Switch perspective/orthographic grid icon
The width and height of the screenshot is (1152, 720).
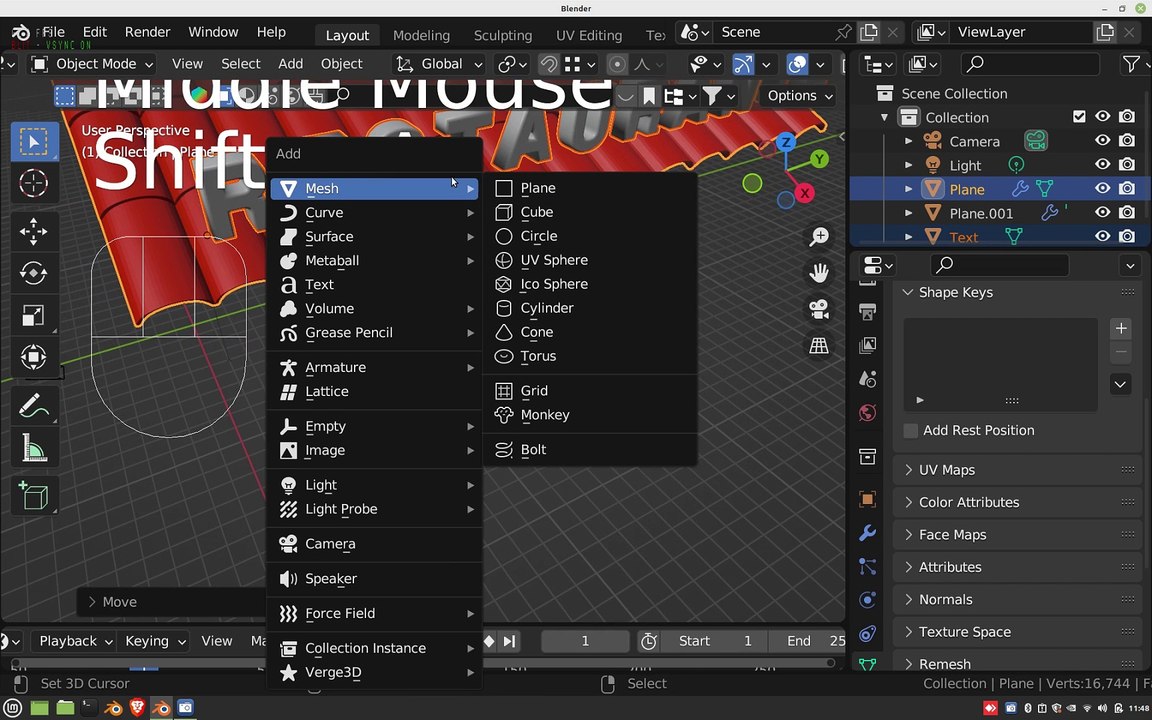point(818,345)
